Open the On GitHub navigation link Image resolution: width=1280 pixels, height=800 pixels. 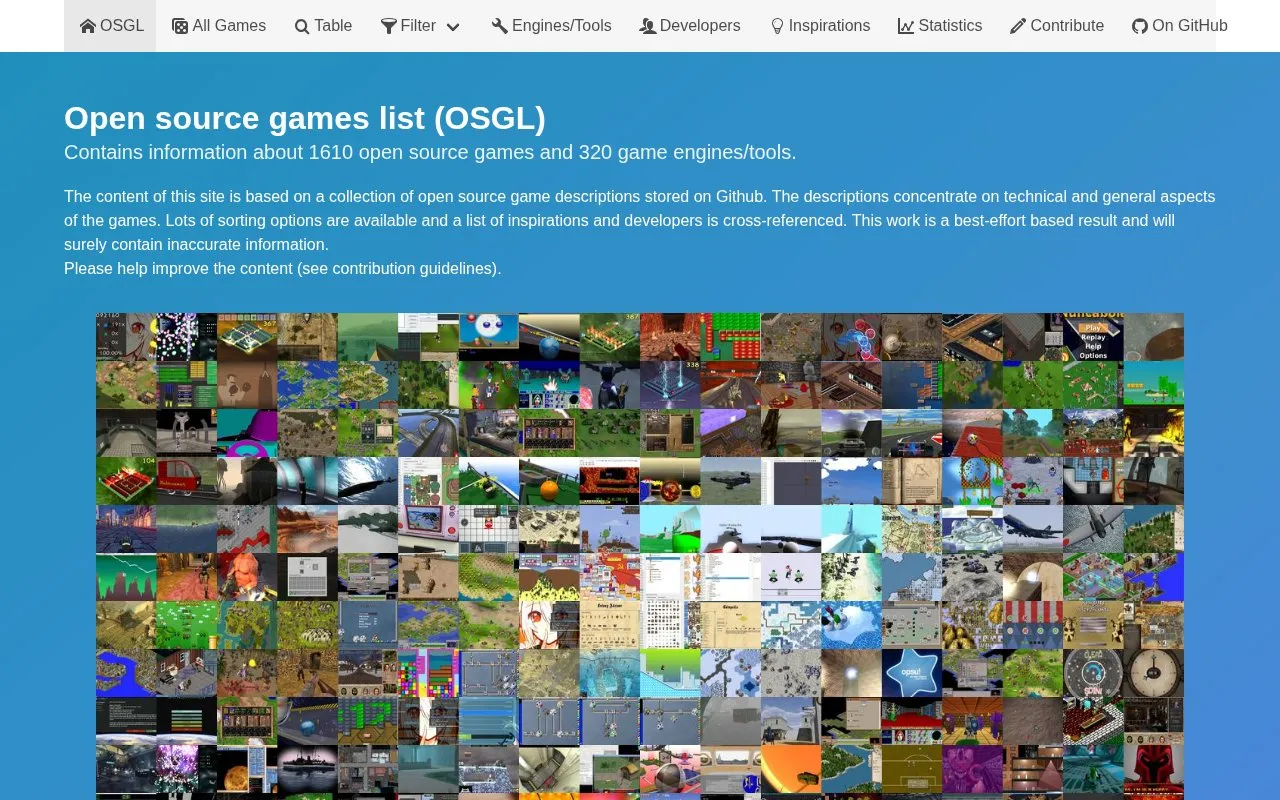pos(1180,26)
